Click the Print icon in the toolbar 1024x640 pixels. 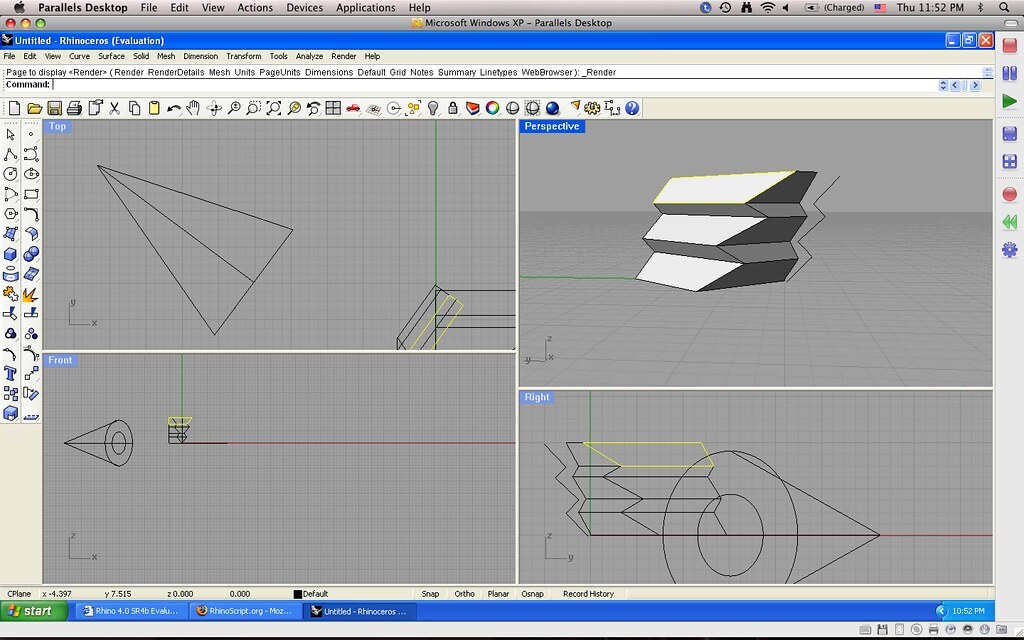74,108
